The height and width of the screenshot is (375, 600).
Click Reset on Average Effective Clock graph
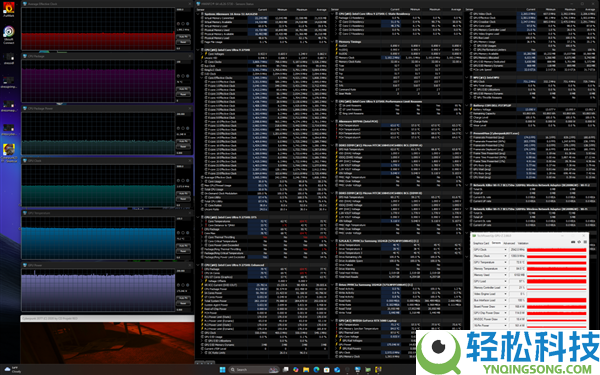click(183, 42)
